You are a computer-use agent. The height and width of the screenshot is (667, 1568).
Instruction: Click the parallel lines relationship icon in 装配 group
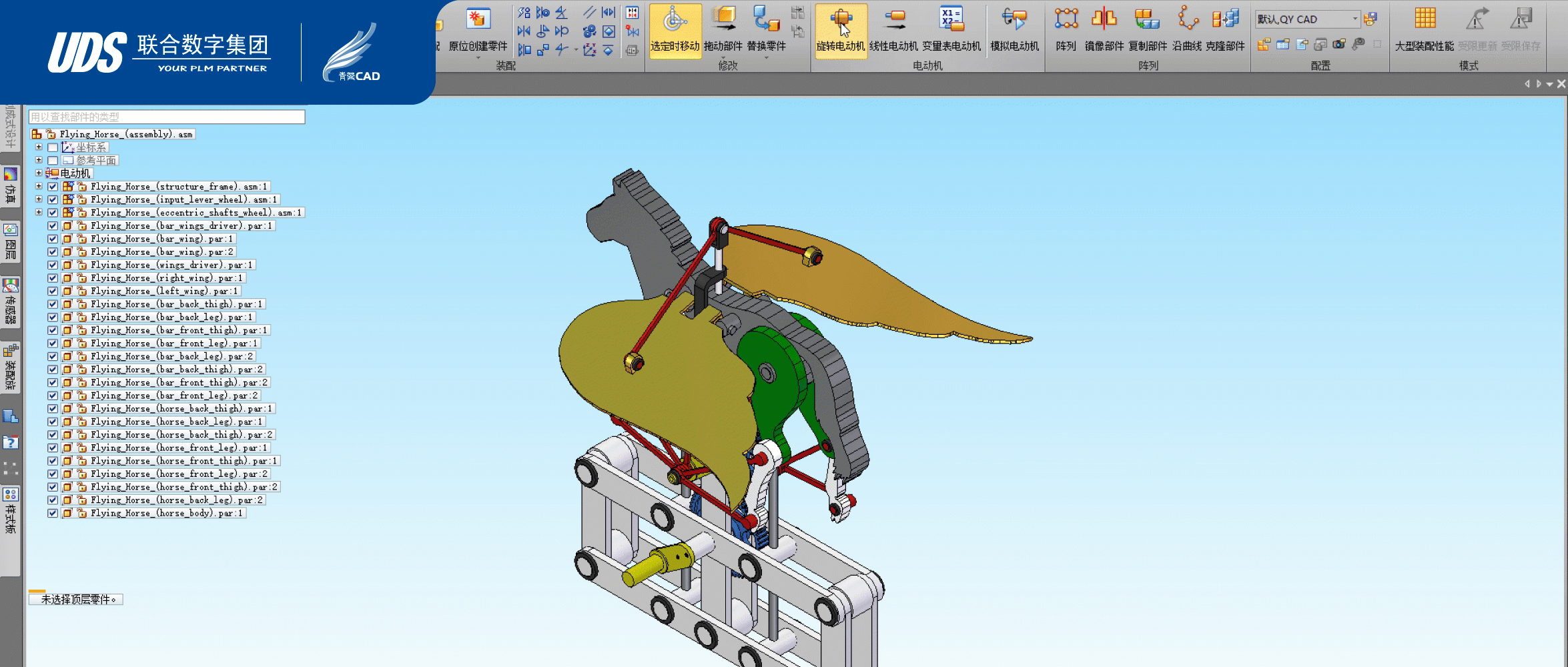click(589, 12)
